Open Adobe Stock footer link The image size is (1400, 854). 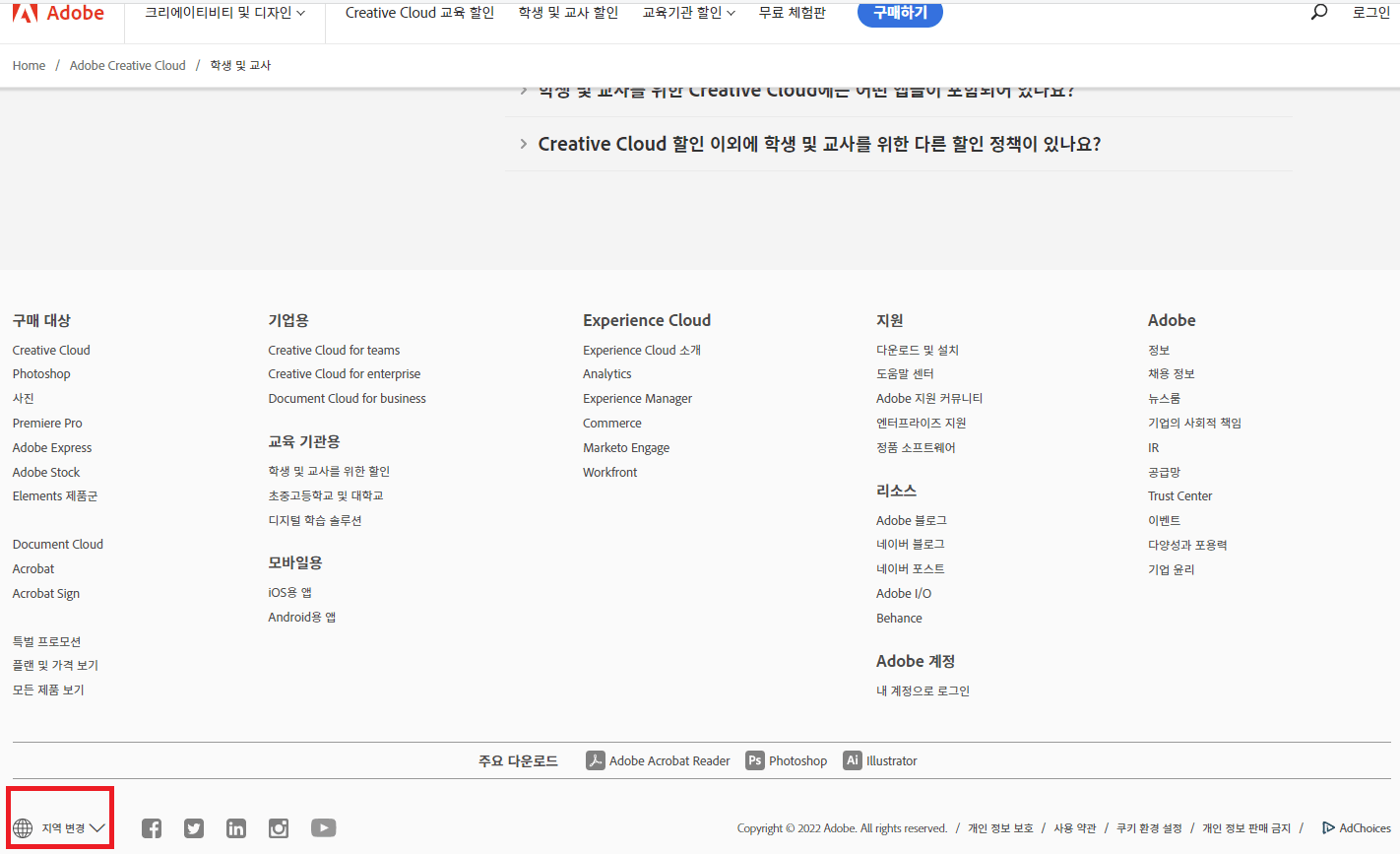46,473
